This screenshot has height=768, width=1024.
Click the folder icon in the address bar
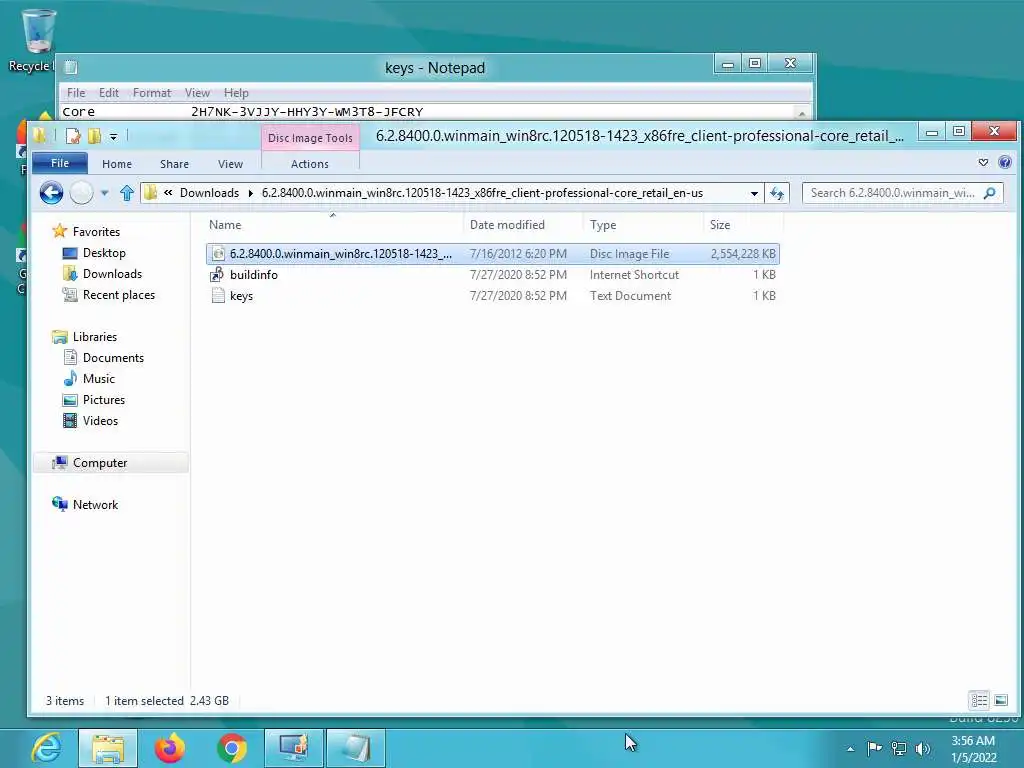click(x=151, y=193)
